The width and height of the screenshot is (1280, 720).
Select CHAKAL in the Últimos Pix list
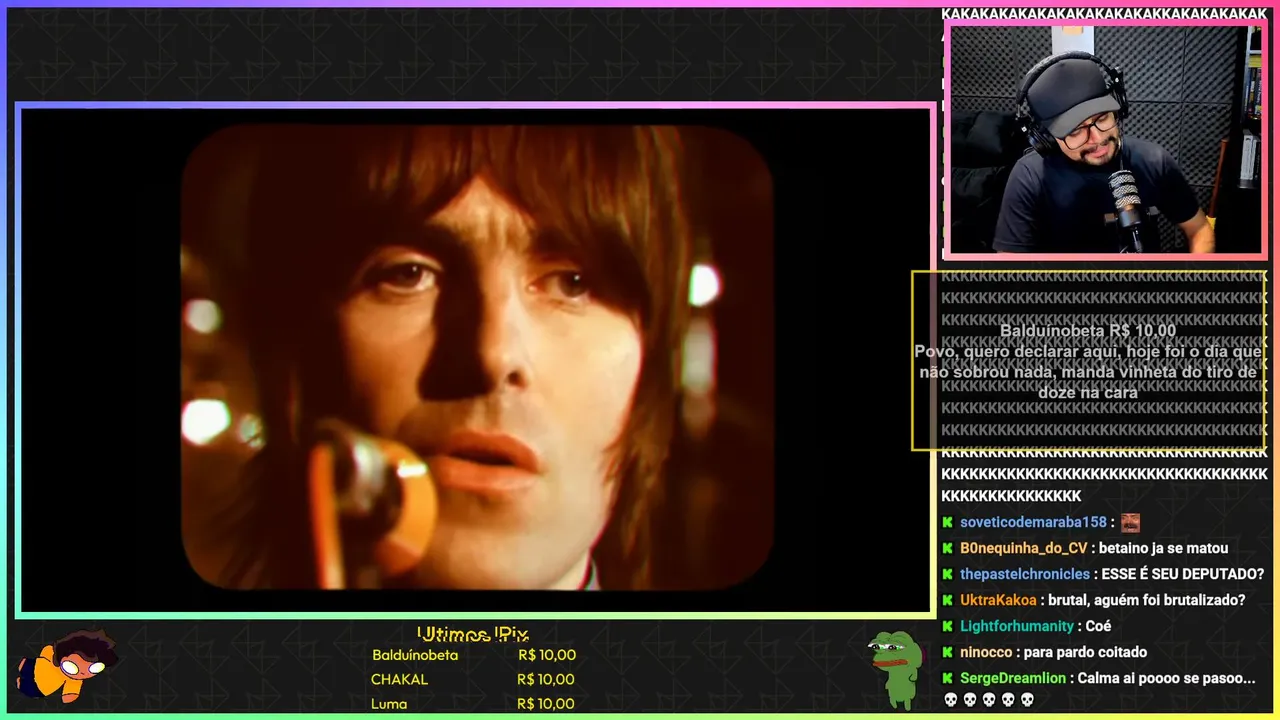[399, 679]
